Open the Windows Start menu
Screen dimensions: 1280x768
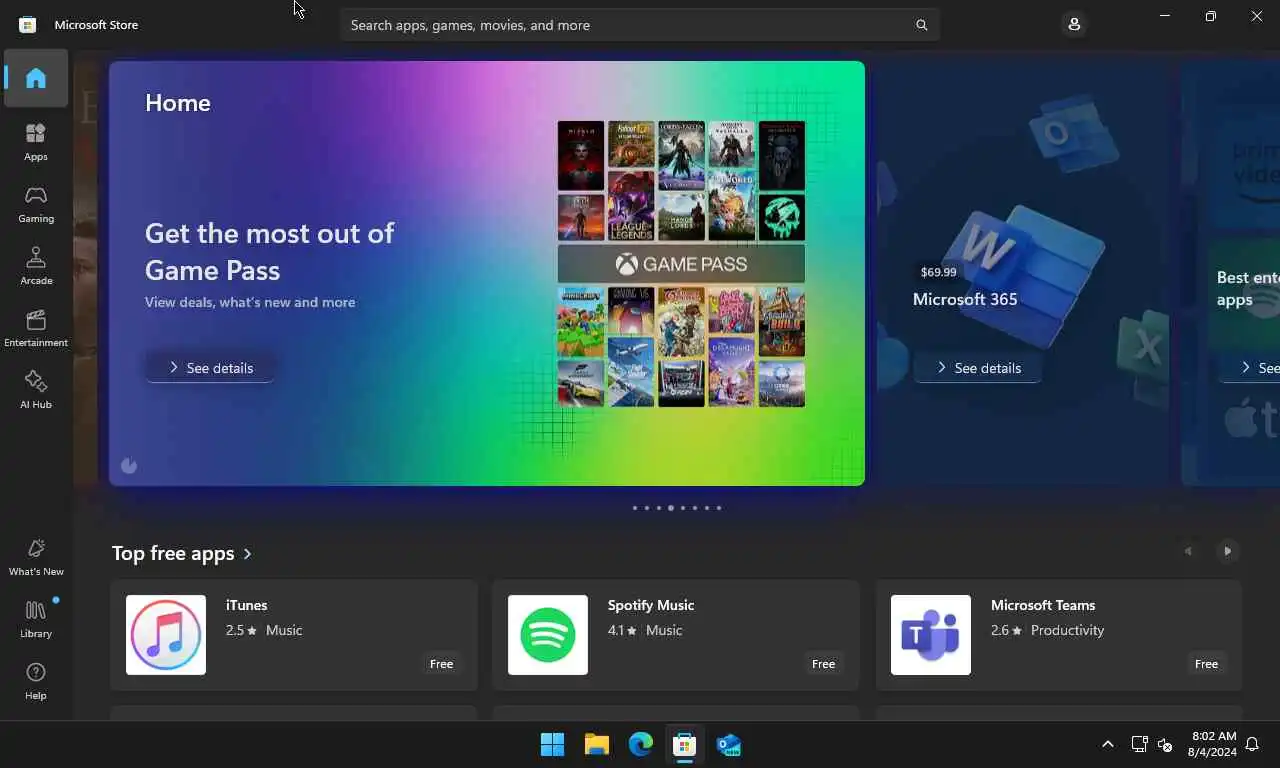coord(552,744)
